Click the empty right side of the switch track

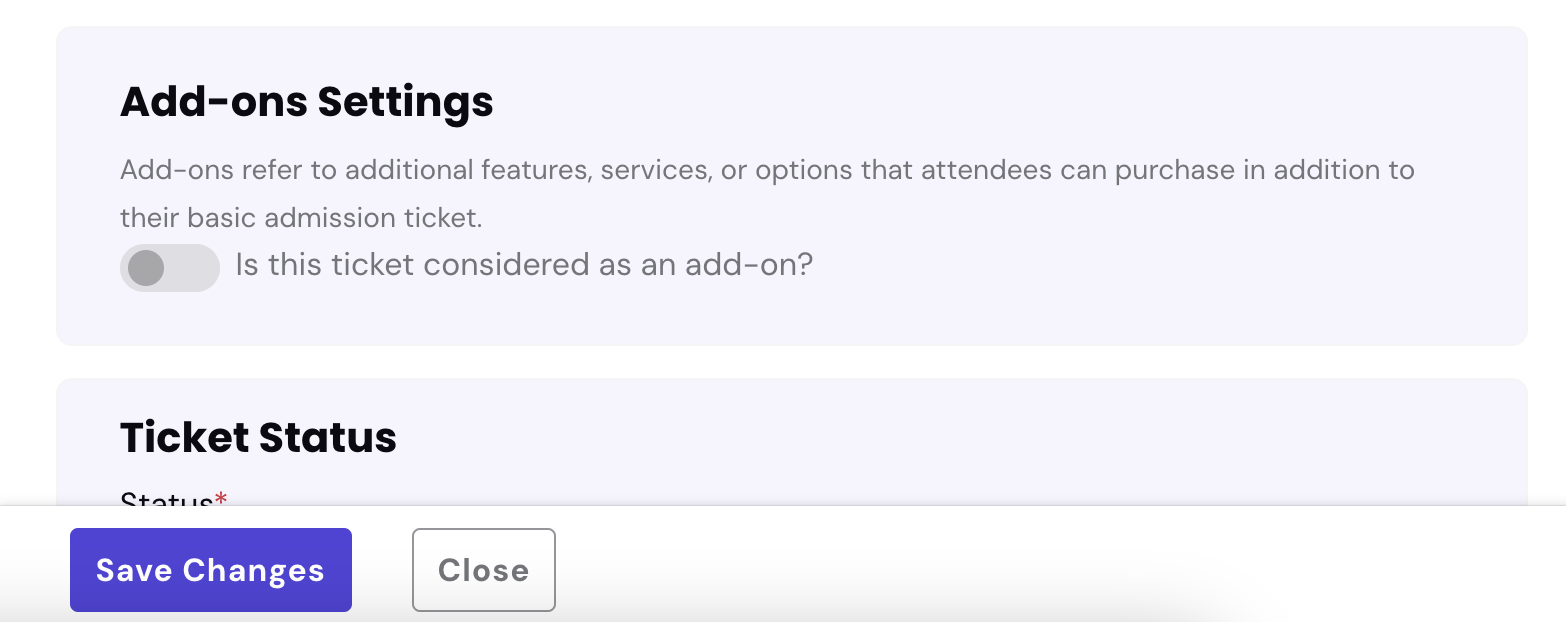point(195,268)
